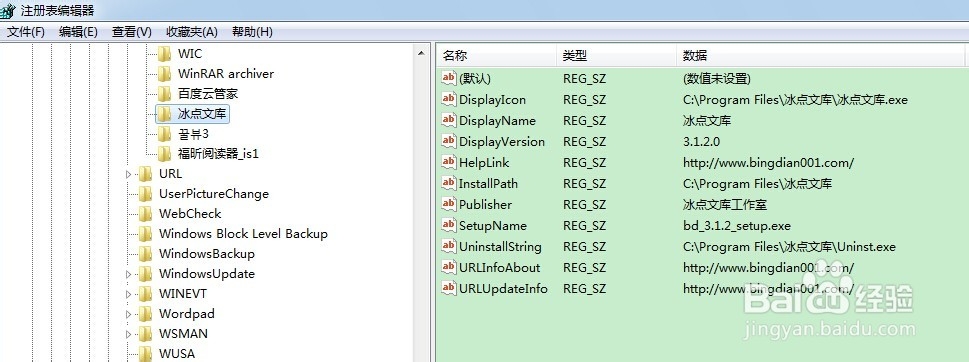Select the Windows Block Level Backup label

click(x=243, y=234)
